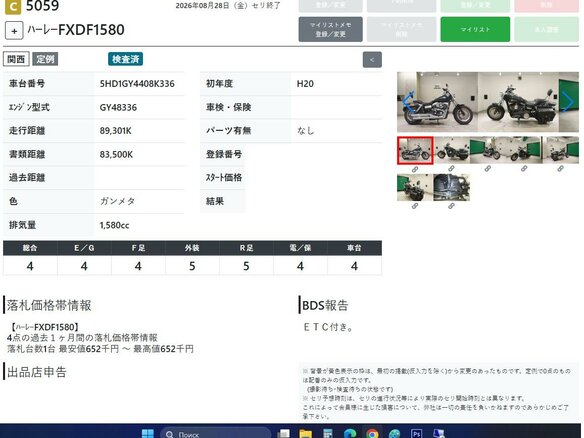584x438 pixels.
Task: Open link icon under fourth thumbnail
Action: click(x=524, y=169)
